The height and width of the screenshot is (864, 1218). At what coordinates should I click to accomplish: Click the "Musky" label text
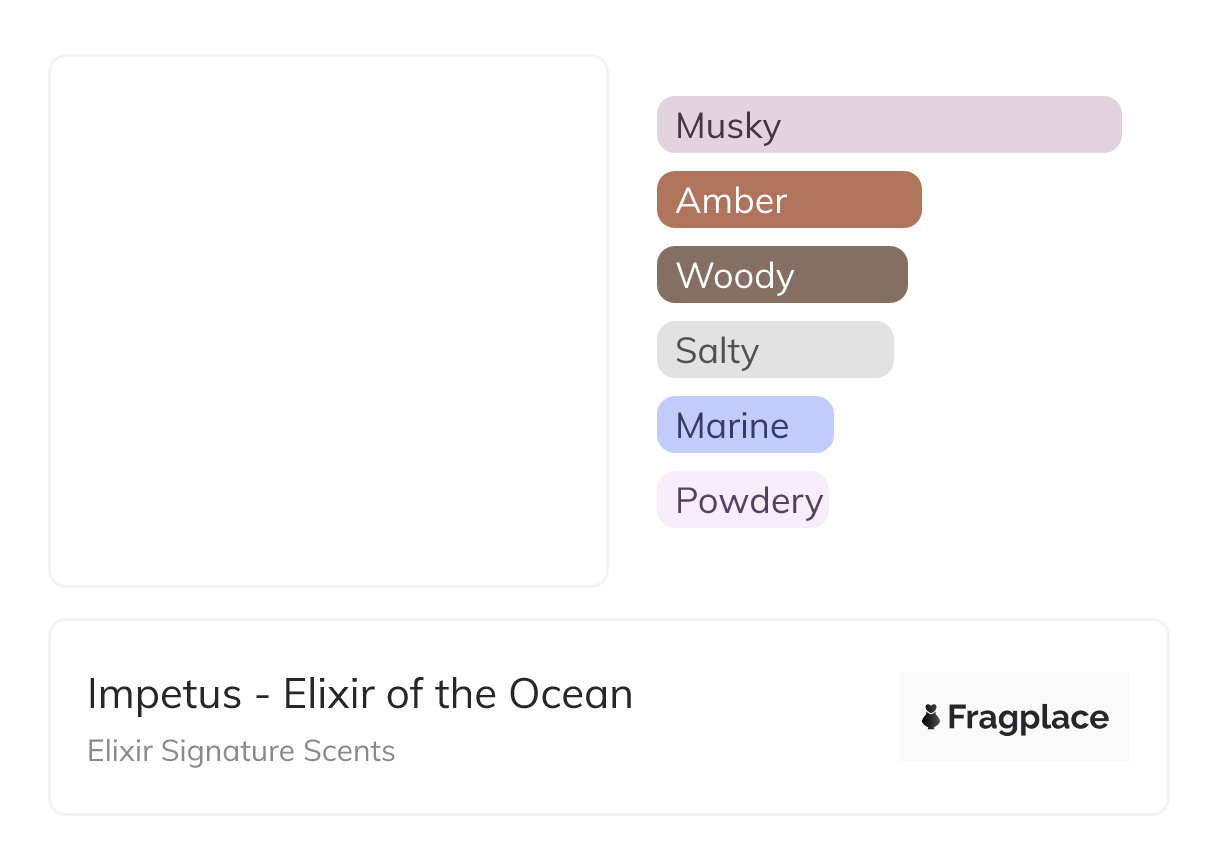[x=728, y=126]
